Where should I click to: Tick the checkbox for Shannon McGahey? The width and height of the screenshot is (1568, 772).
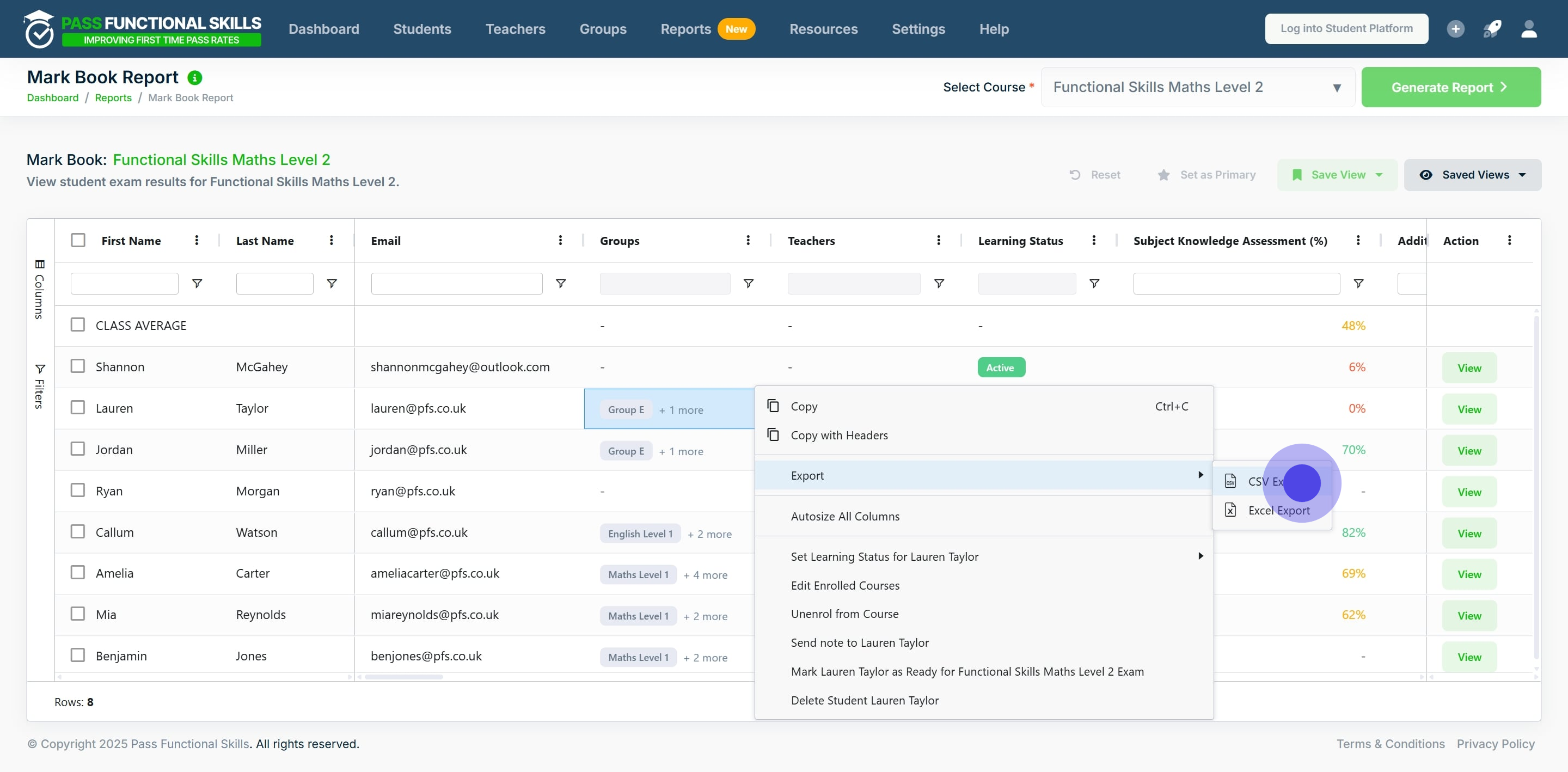pyautogui.click(x=78, y=366)
